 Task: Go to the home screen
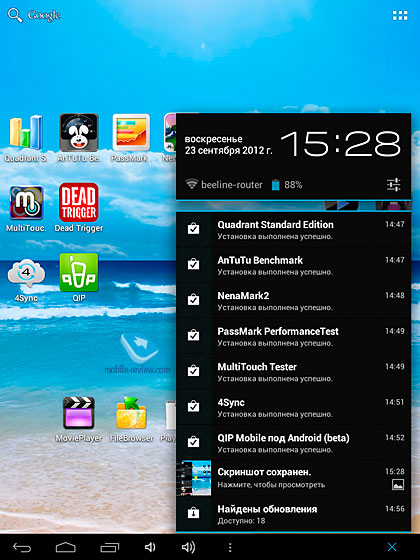click(66, 547)
